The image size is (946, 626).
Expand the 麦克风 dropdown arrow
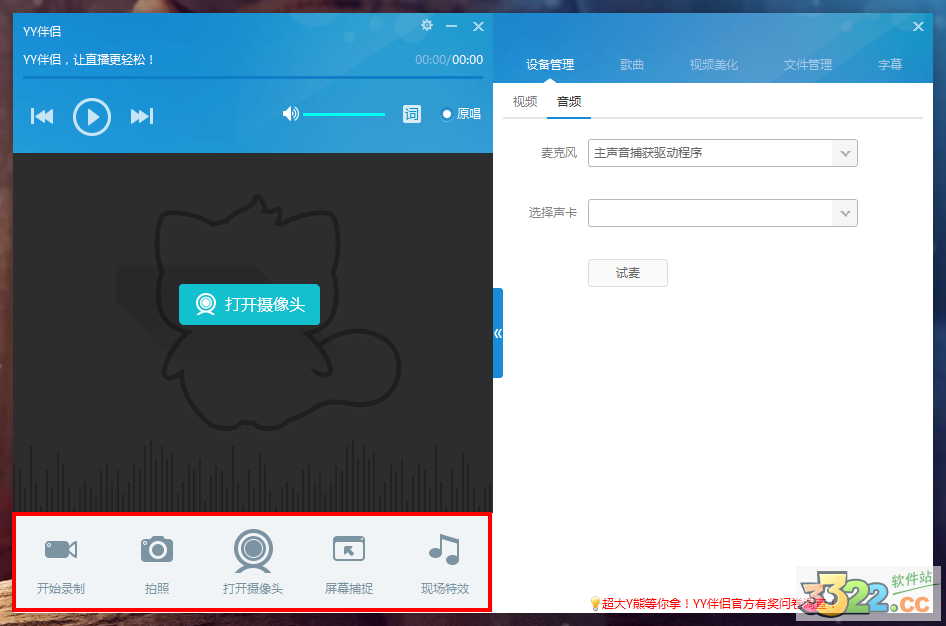tap(845, 153)
